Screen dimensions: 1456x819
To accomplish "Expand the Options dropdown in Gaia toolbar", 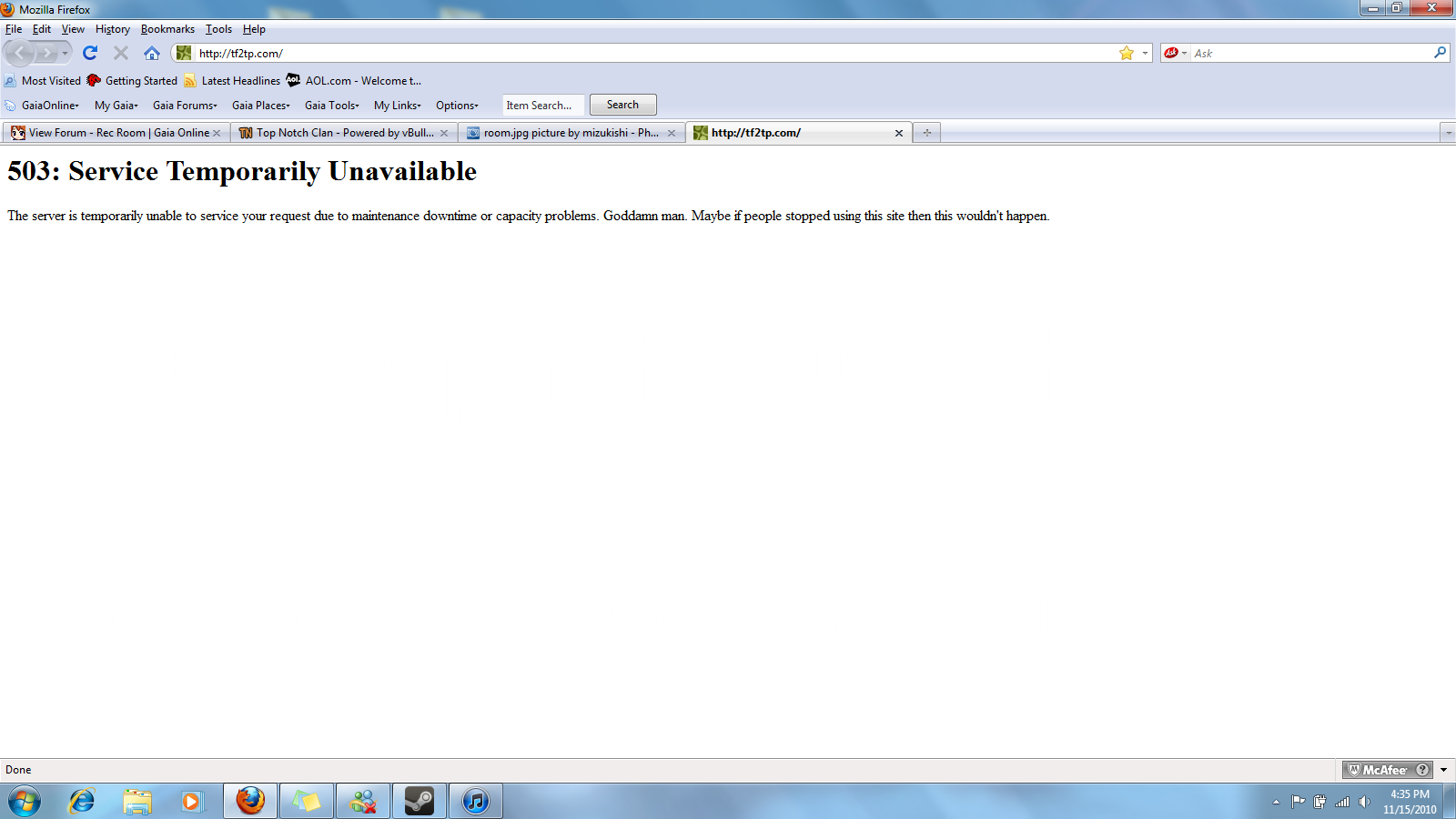I will (x=456, y=106).
